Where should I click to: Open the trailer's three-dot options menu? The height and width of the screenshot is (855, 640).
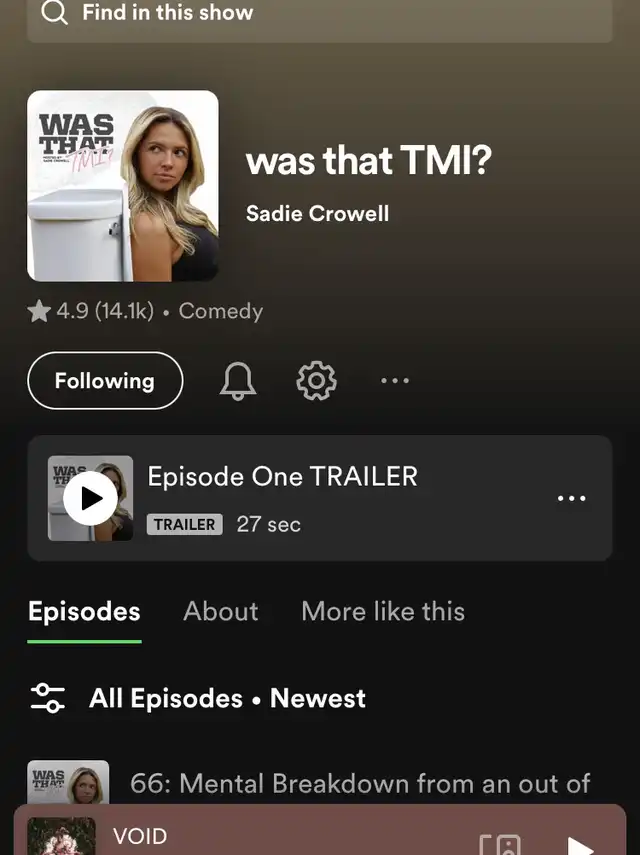pos(571,498)
